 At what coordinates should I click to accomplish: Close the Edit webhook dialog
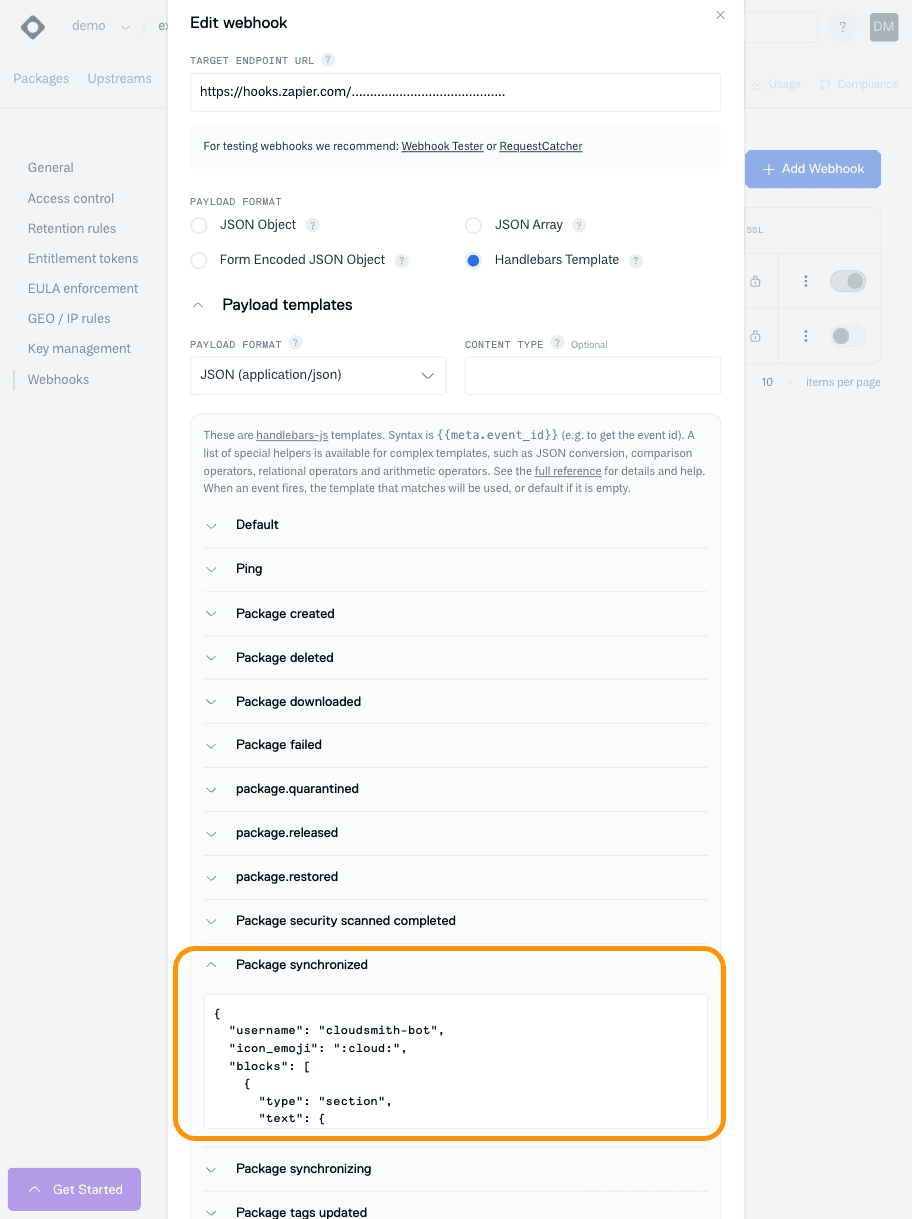point(720,15)
